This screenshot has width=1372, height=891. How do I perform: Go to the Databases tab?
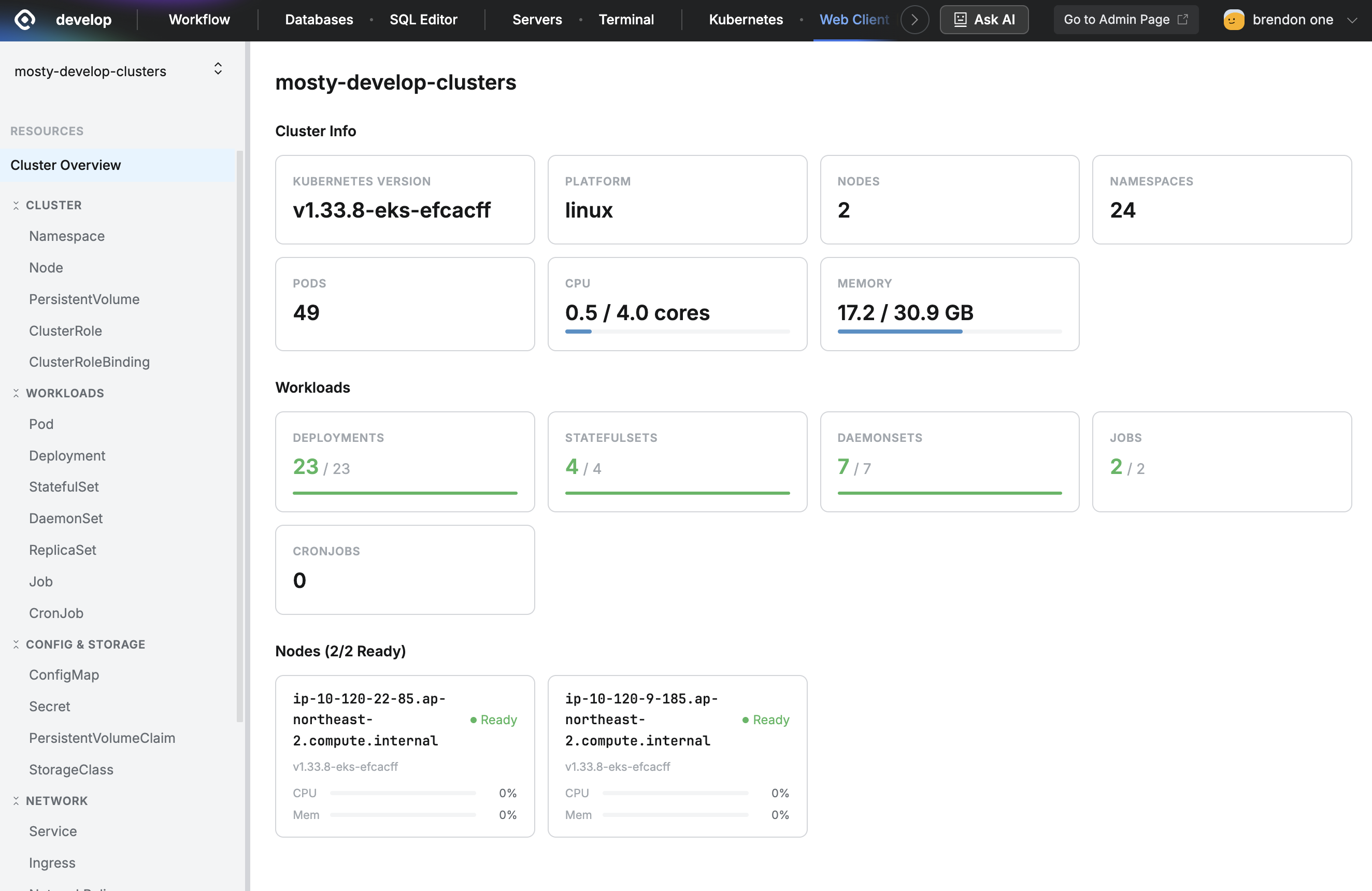pyautogui.click(x=319, y=20)
